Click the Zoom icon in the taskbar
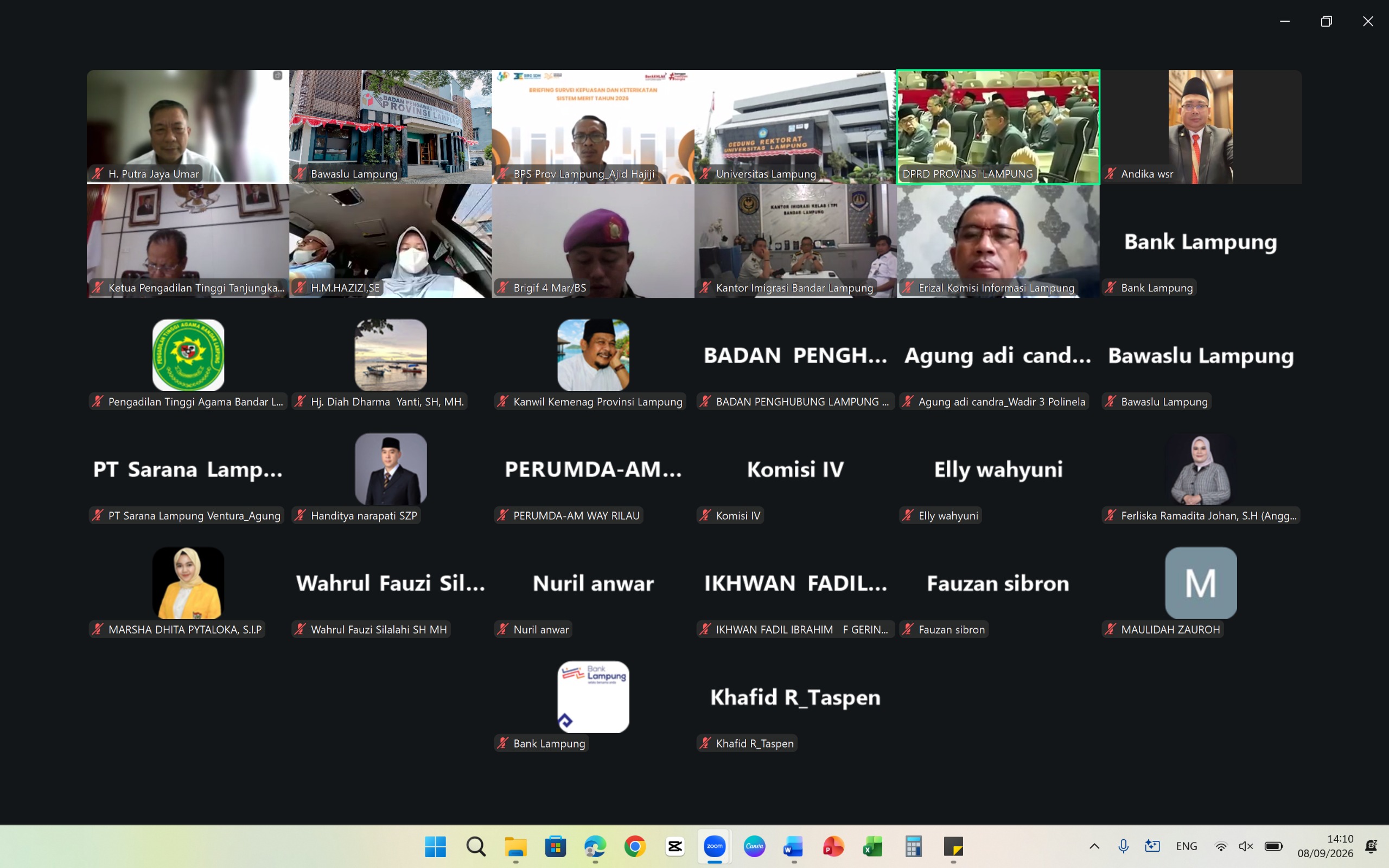The height and width of the screenshot is (868, 1389). pos(715,846)
